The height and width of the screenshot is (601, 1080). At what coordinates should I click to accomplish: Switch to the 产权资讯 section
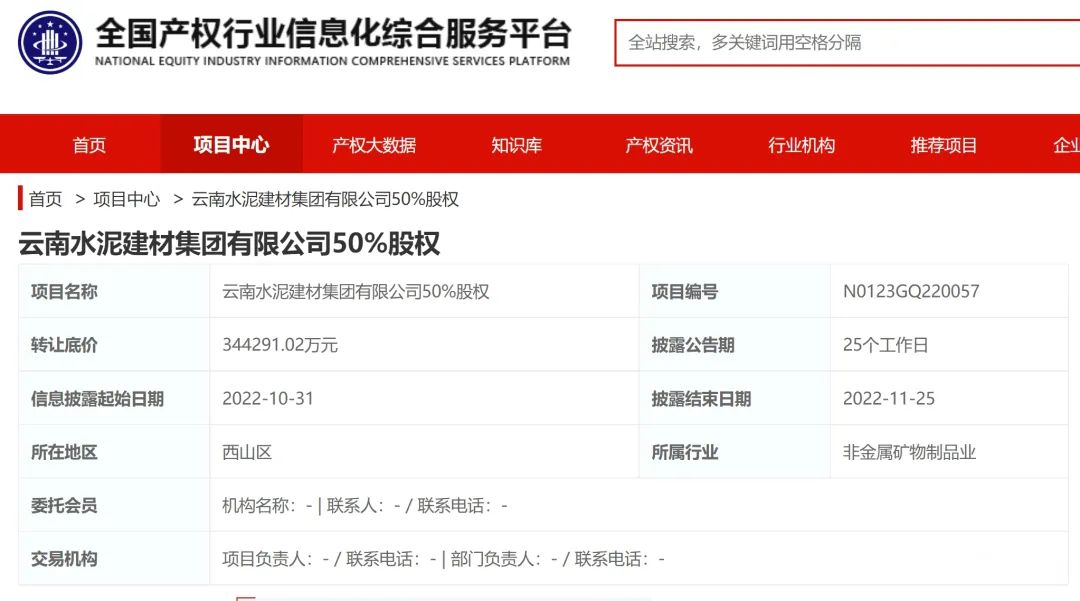coord(659,145)
